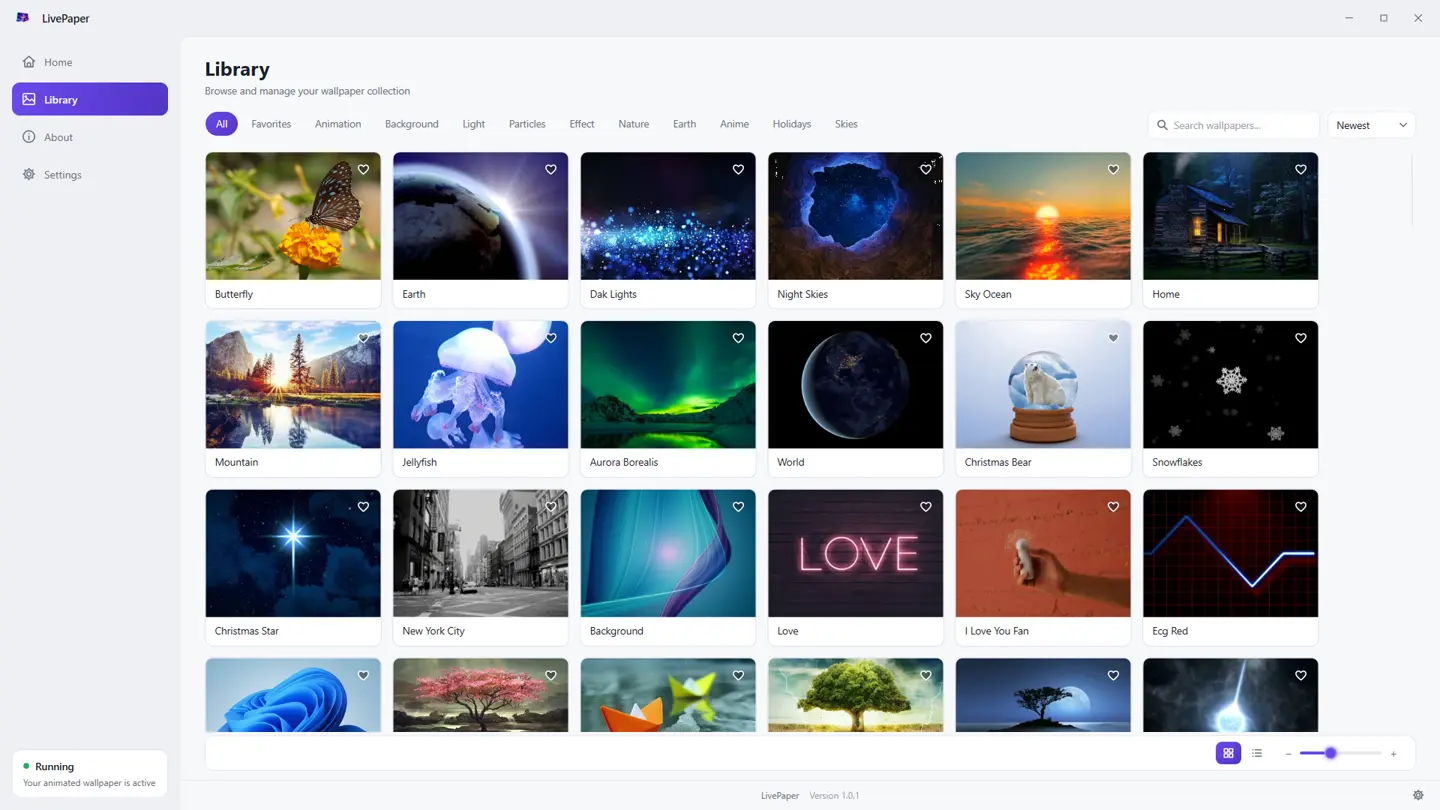Toggle heart on Dak Lights wallpaper
This screenshot has width=1440, height=810.
[x=738, y=170]
